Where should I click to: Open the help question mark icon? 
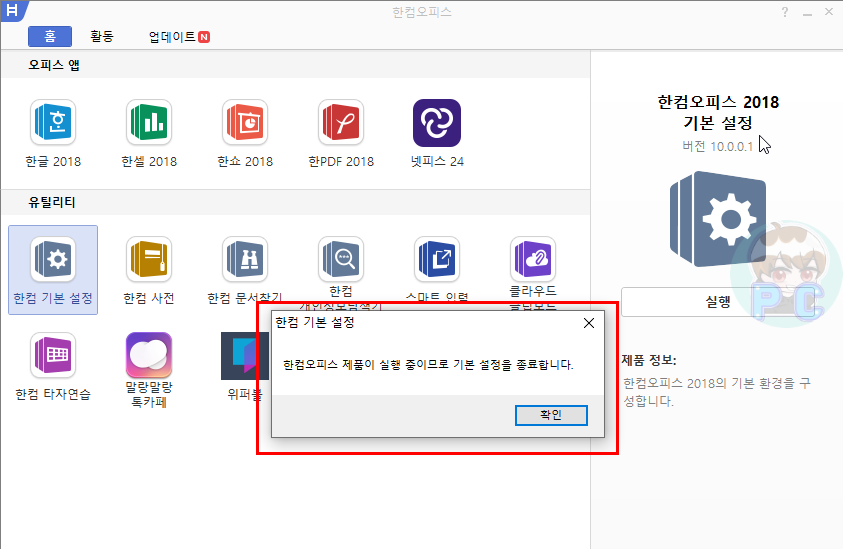785,12
